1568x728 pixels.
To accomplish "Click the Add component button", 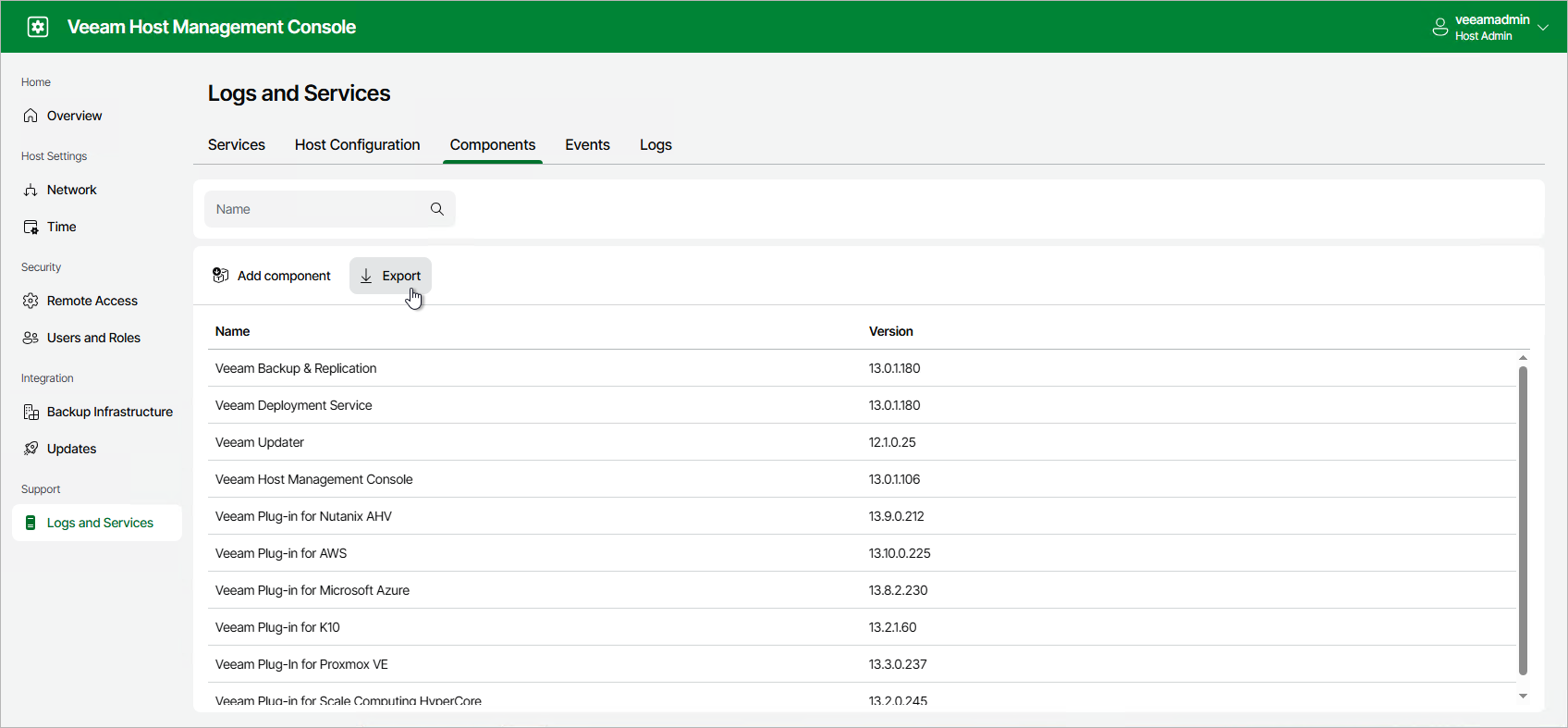I will [272, 276].
